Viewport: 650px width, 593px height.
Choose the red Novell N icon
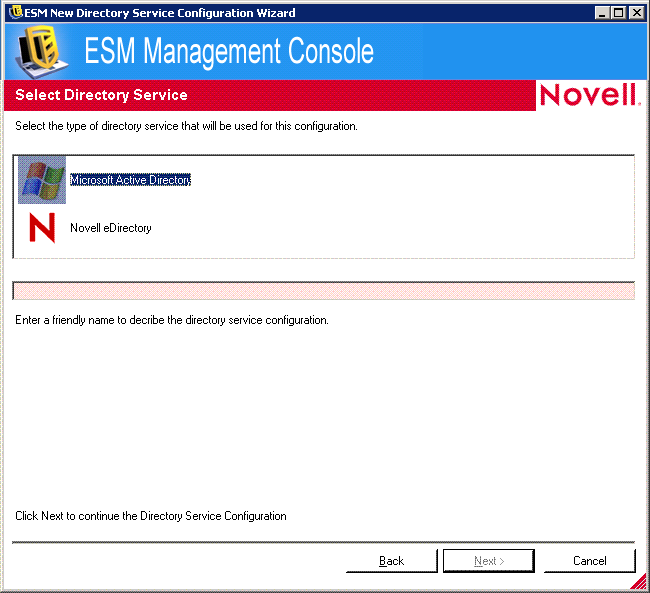(x=42, y=228)
